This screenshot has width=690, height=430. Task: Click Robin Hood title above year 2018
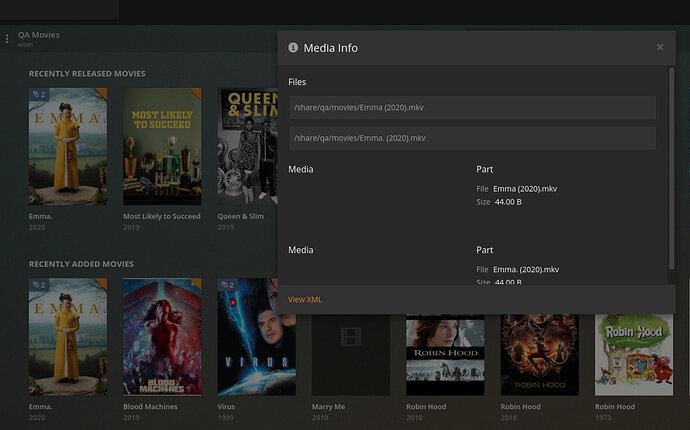click(x=520, y=407)
